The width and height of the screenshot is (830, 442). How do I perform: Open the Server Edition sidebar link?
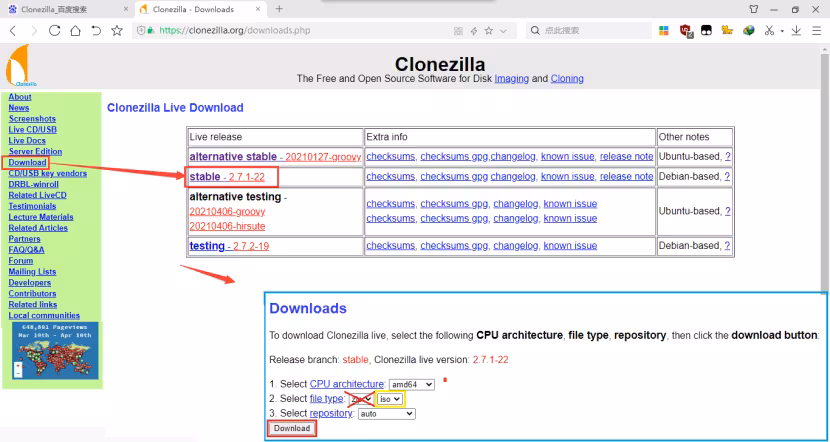click(x=35, y=151)
